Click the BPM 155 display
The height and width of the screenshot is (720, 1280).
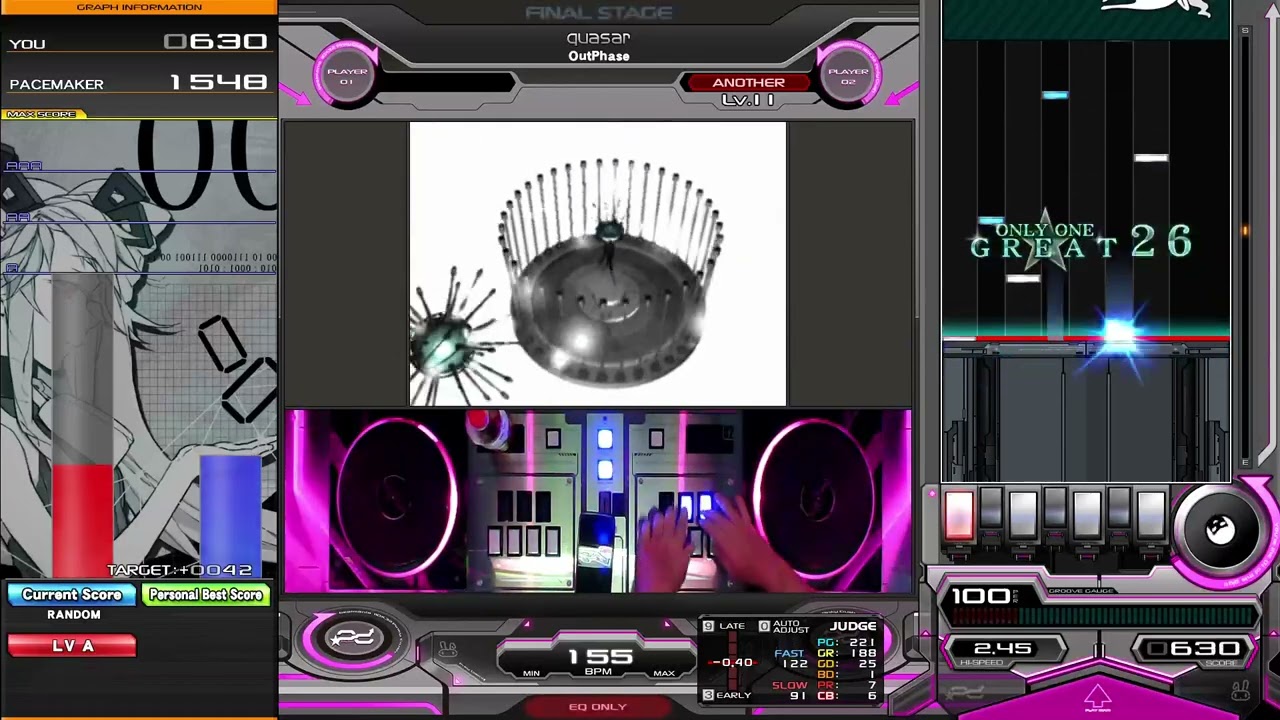(x=598, y=657)
